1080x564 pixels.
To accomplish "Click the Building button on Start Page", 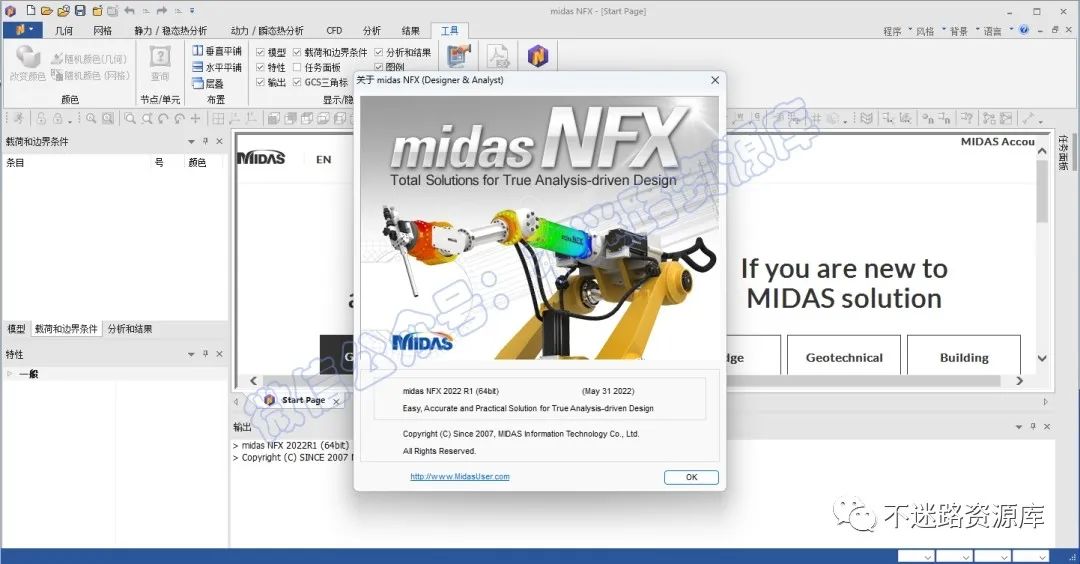I will pos(964,357).
